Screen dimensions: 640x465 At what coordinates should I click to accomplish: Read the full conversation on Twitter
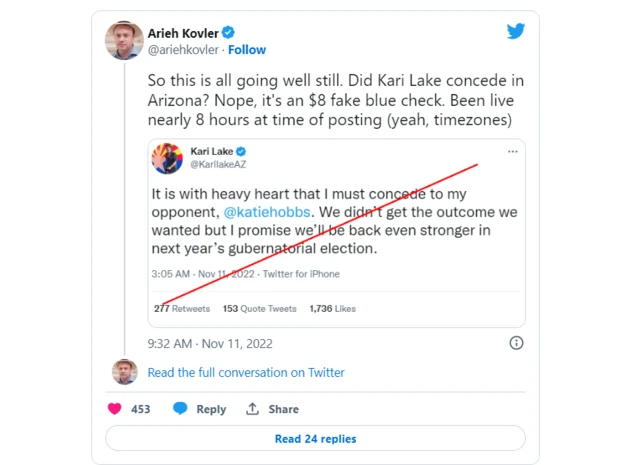245,372
